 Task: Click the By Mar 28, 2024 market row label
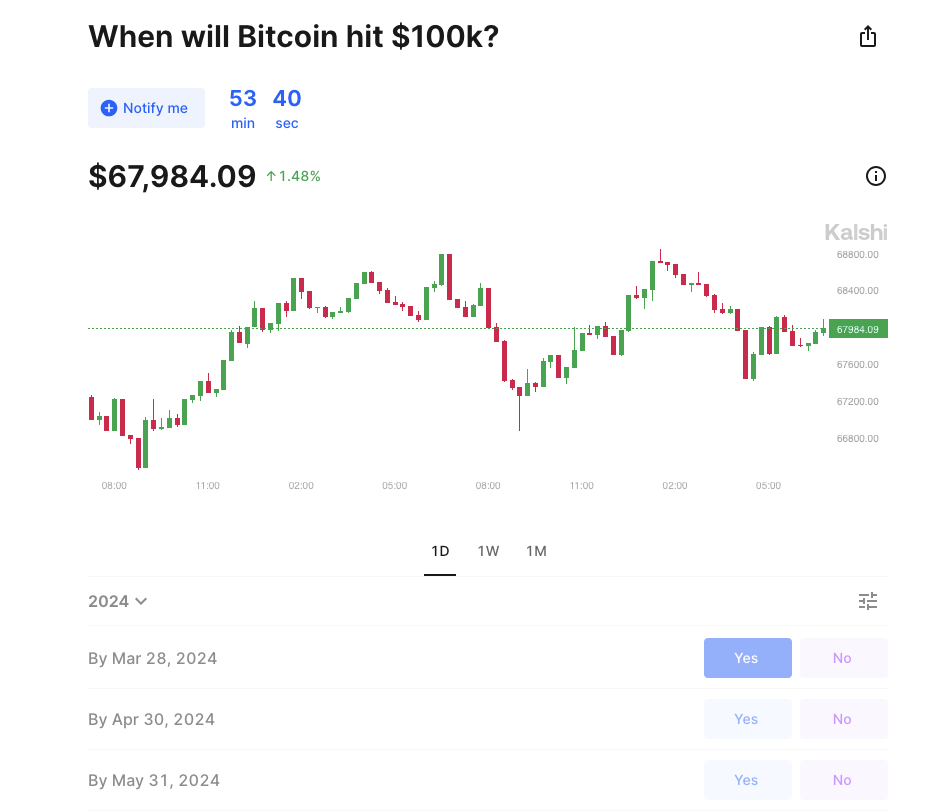point(152,658)
